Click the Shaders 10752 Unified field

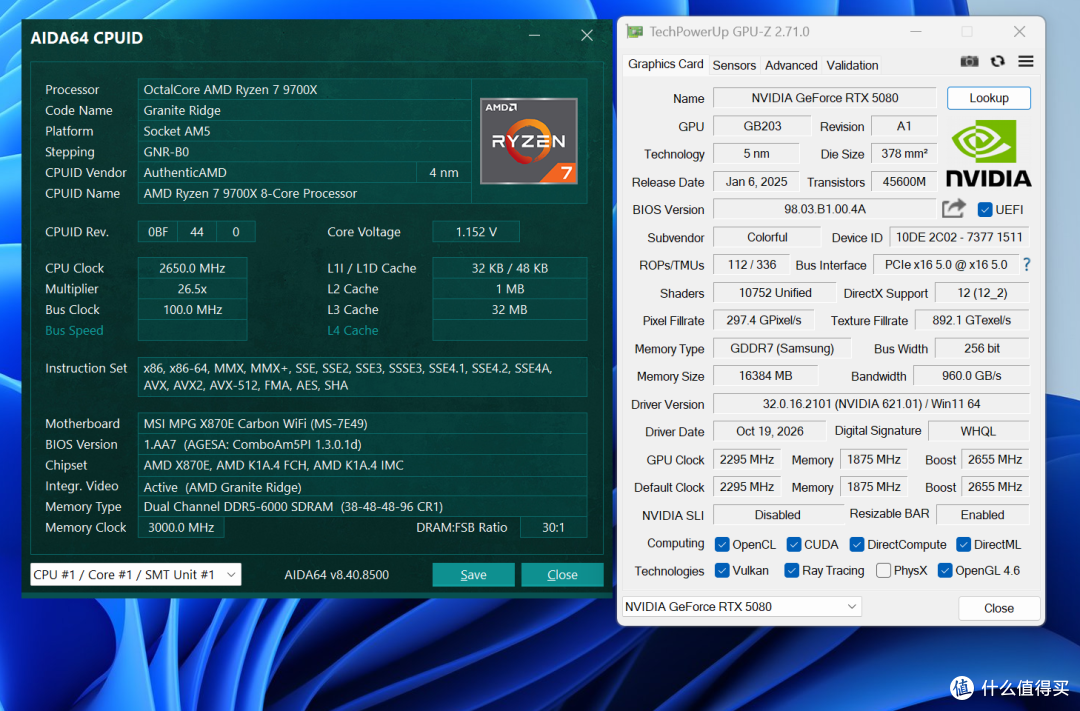coord(775,293)
